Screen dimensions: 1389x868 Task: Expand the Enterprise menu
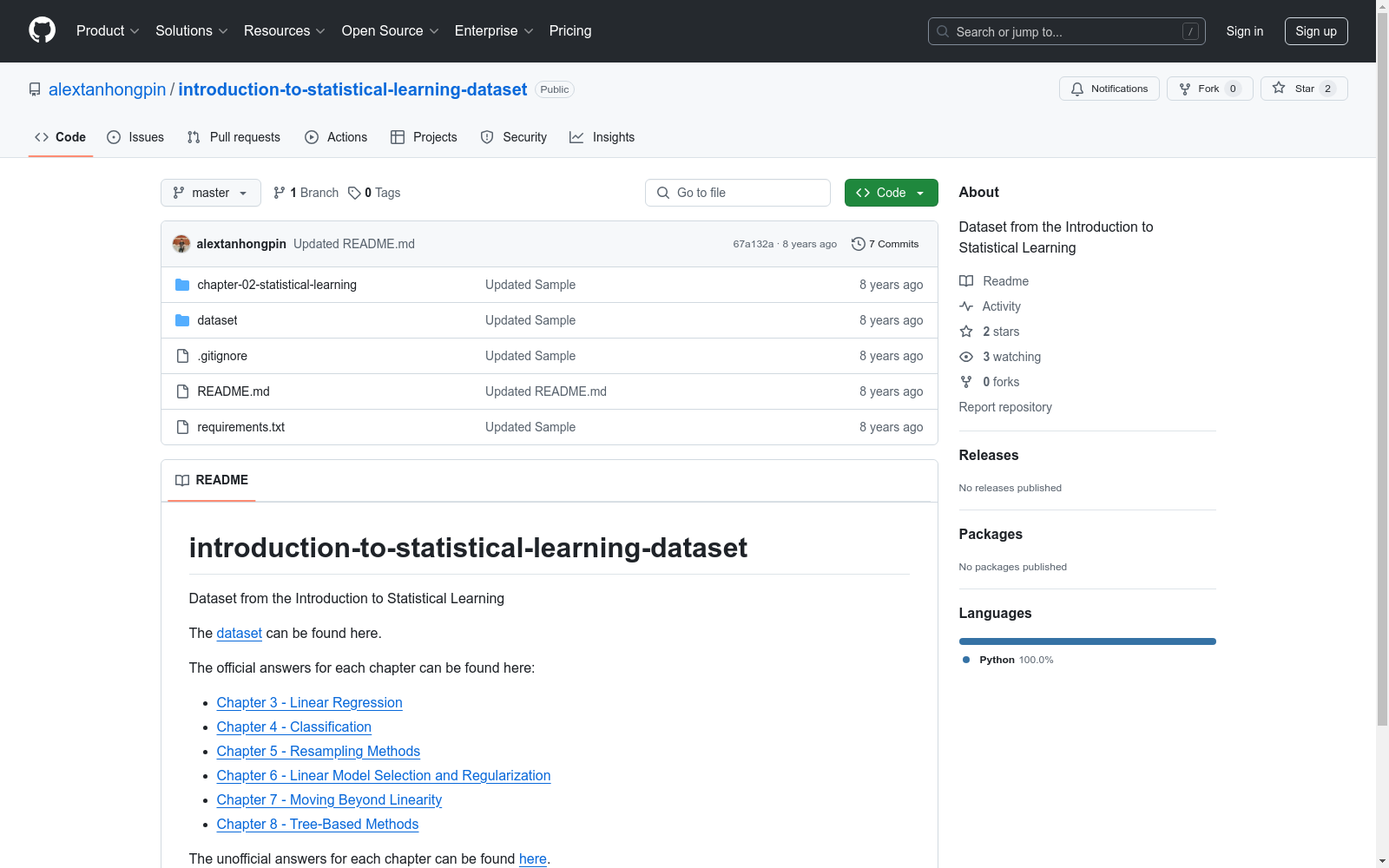click(494, 30)
